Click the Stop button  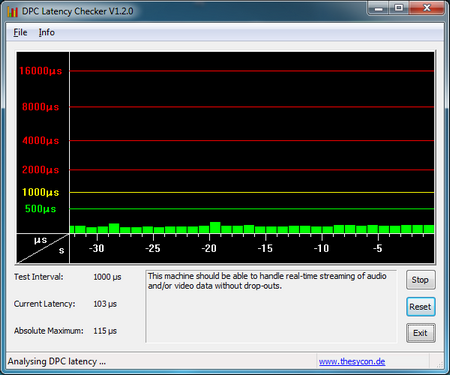point(420,280)
